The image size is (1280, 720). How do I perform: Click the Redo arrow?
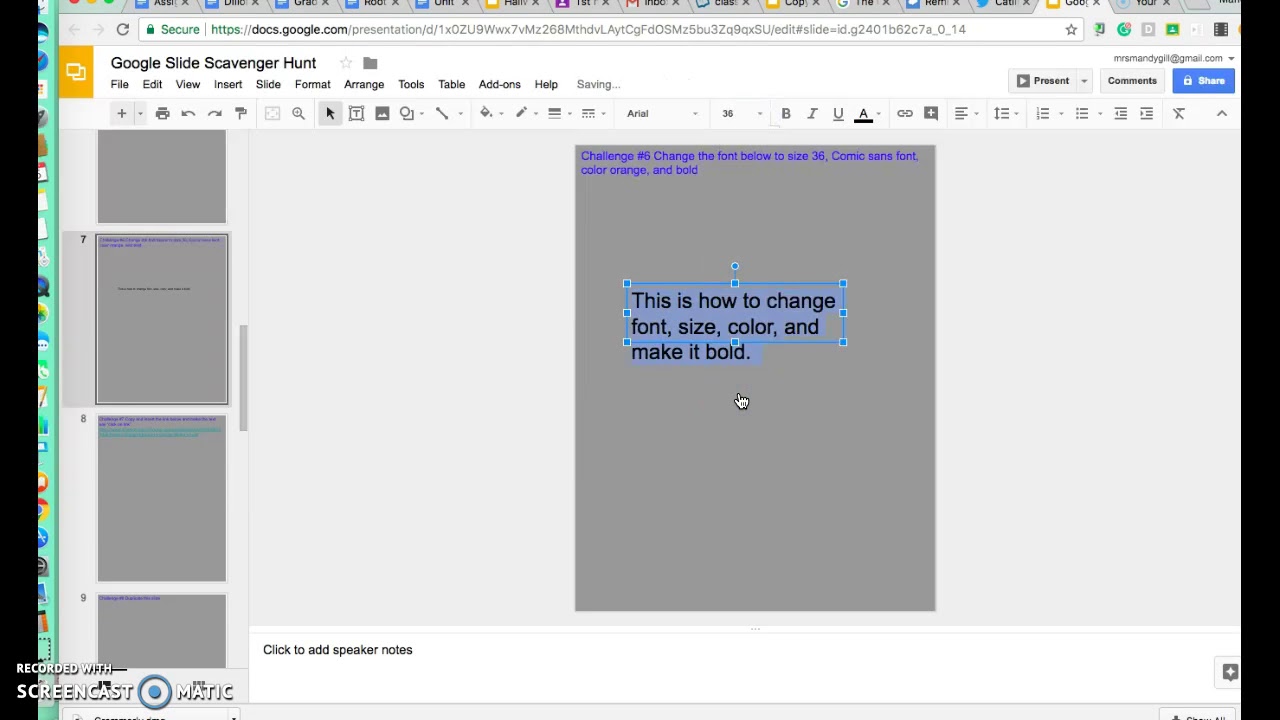click(x=214, y=113)
